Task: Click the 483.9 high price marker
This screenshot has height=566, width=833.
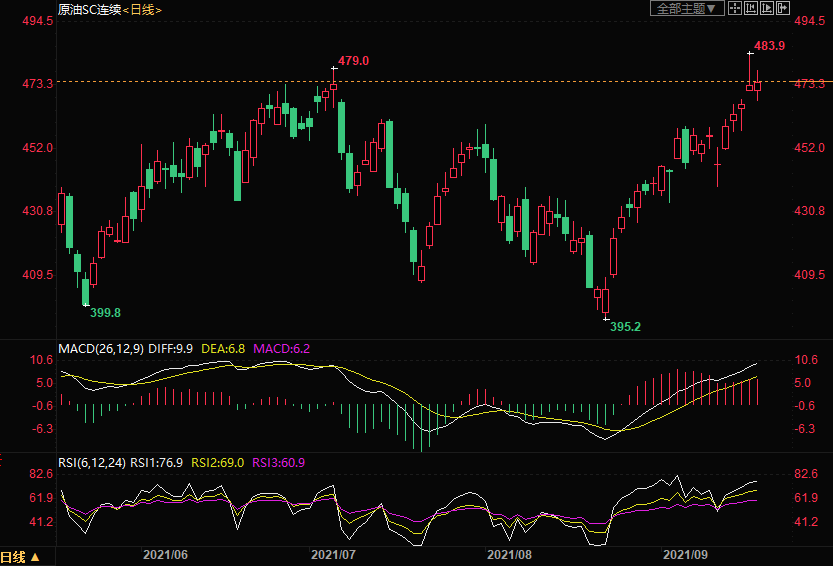Action: tap(769, 46)
